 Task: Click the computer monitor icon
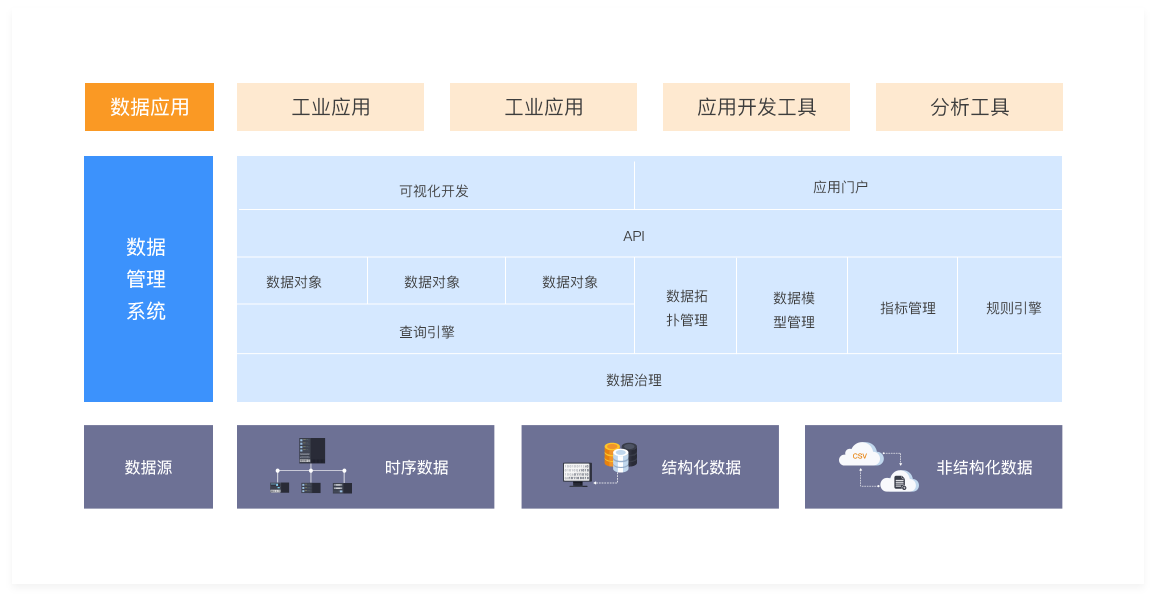(577, 474)
